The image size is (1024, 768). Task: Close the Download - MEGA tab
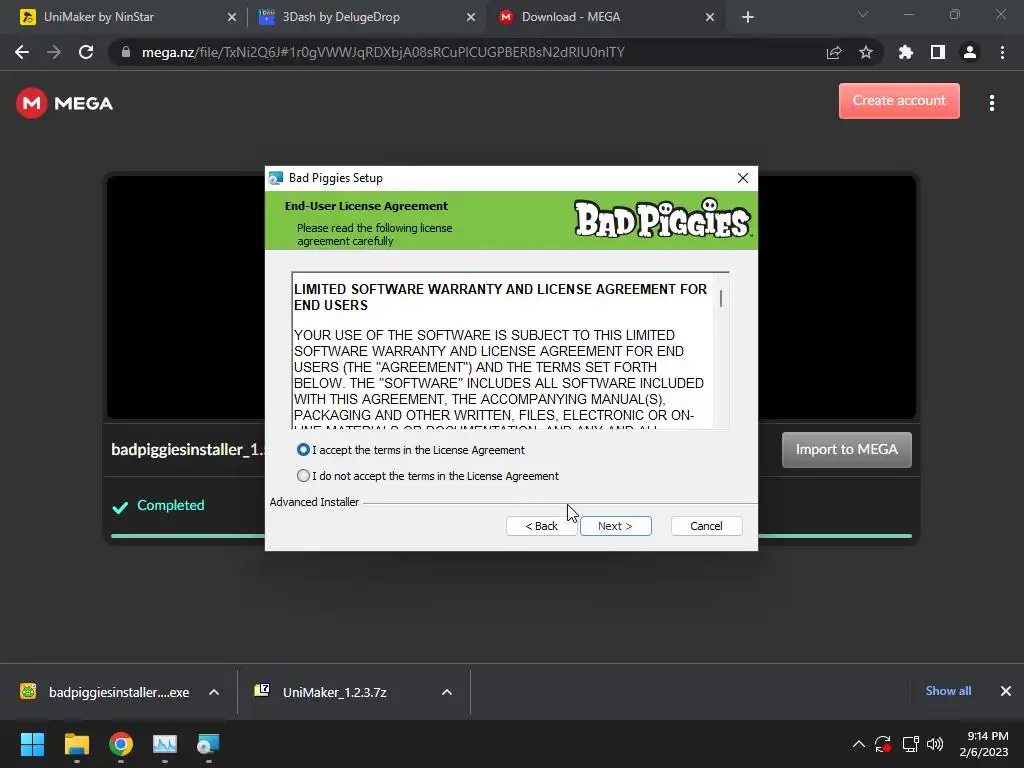[x=710, y=18]
